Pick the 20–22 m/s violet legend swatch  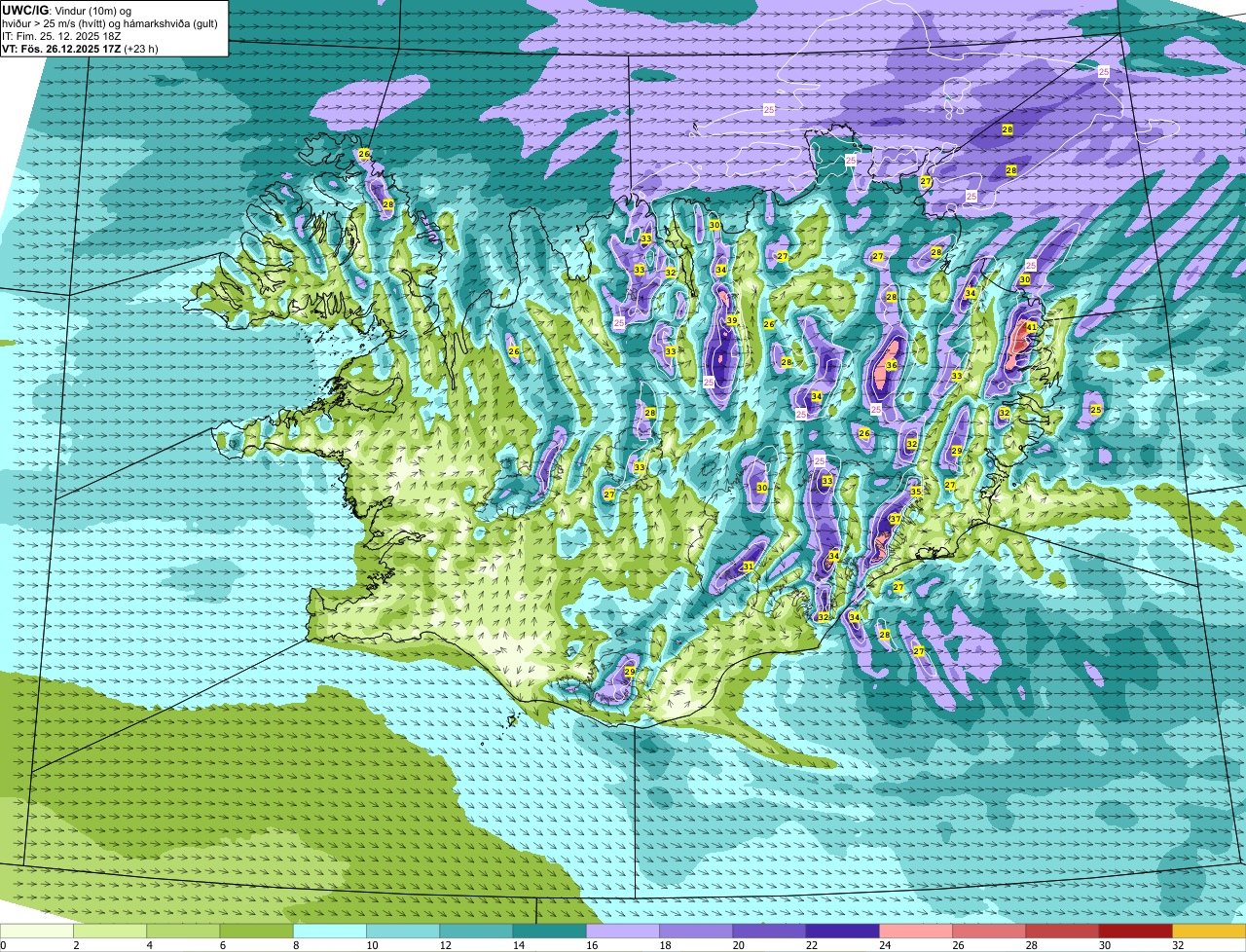click(x=769, y=931)
